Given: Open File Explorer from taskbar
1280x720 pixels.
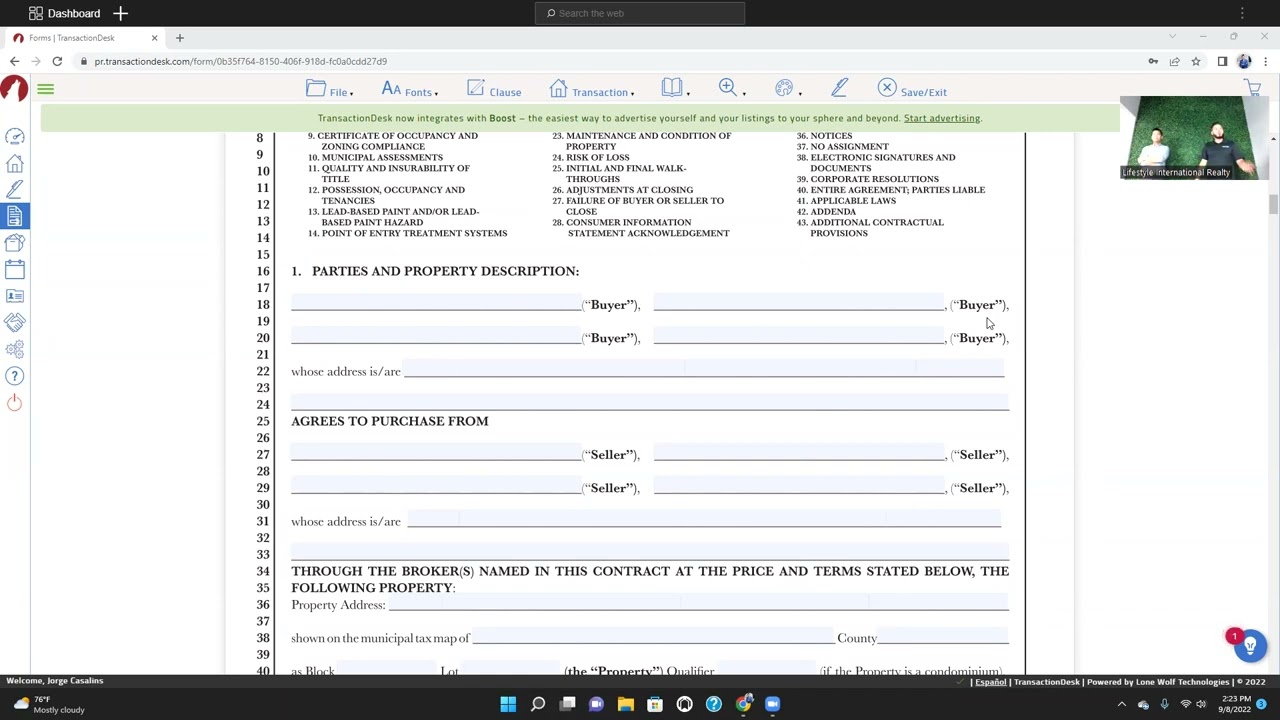Looking at the screenshot, I should (626, 704).
